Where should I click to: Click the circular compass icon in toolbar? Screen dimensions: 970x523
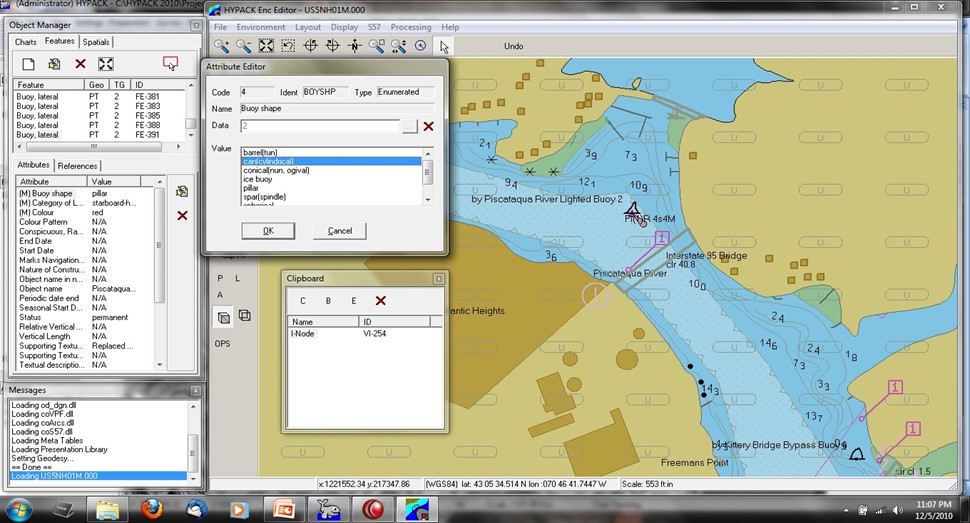point(421,46)
